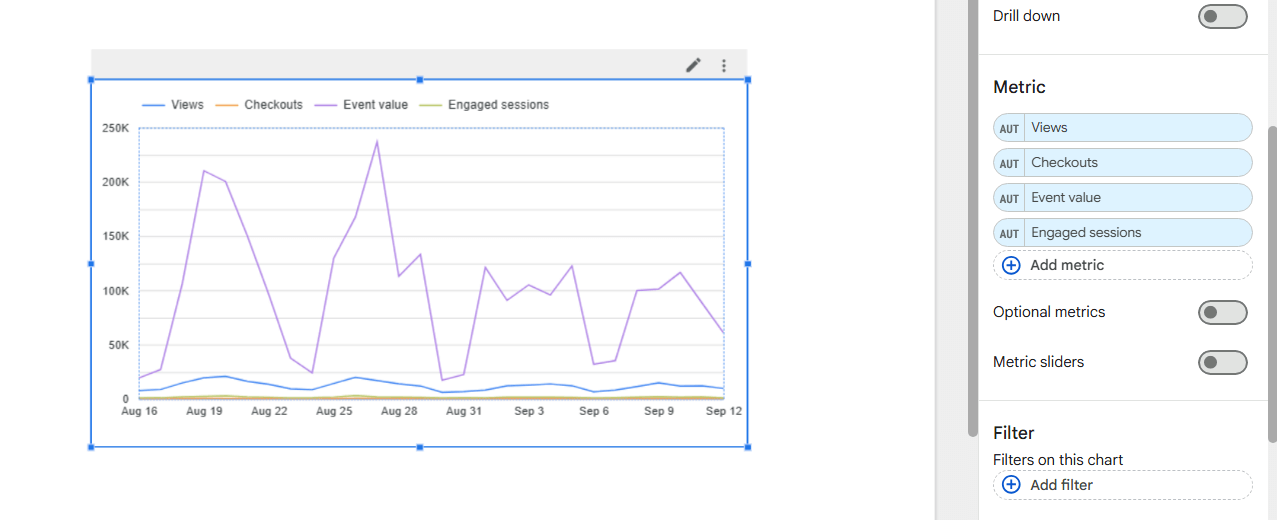The height and width of the screenshot is (520, 1277).
Task: Click the Aug 25 x-axis label
Action: pyautogui.click(x=334, y=411)
